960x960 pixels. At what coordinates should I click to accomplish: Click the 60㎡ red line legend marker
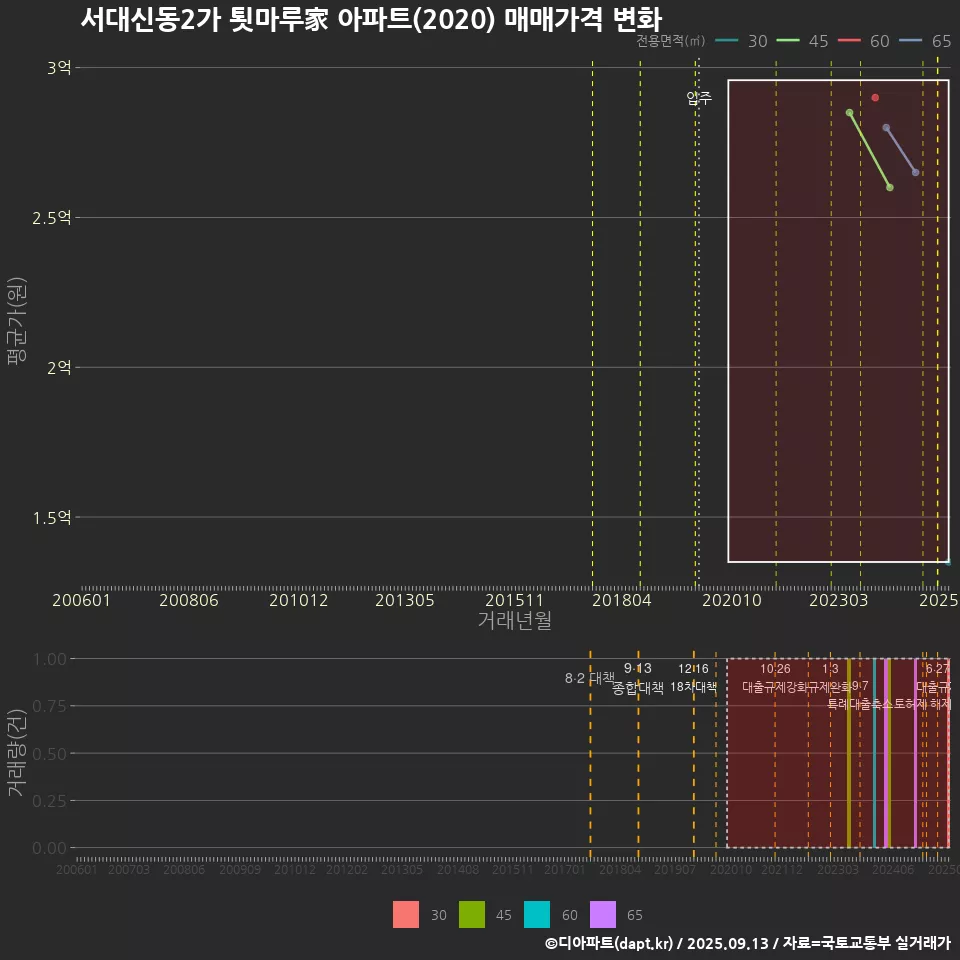point(849,41)
